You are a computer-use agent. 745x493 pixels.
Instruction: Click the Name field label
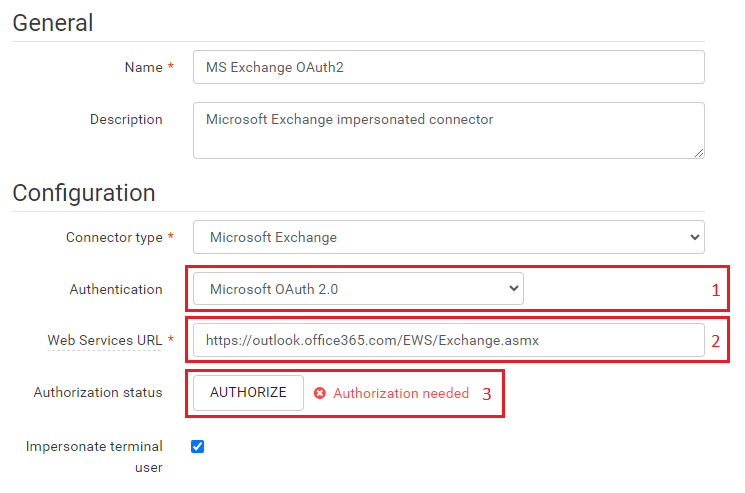pos(143,67)
